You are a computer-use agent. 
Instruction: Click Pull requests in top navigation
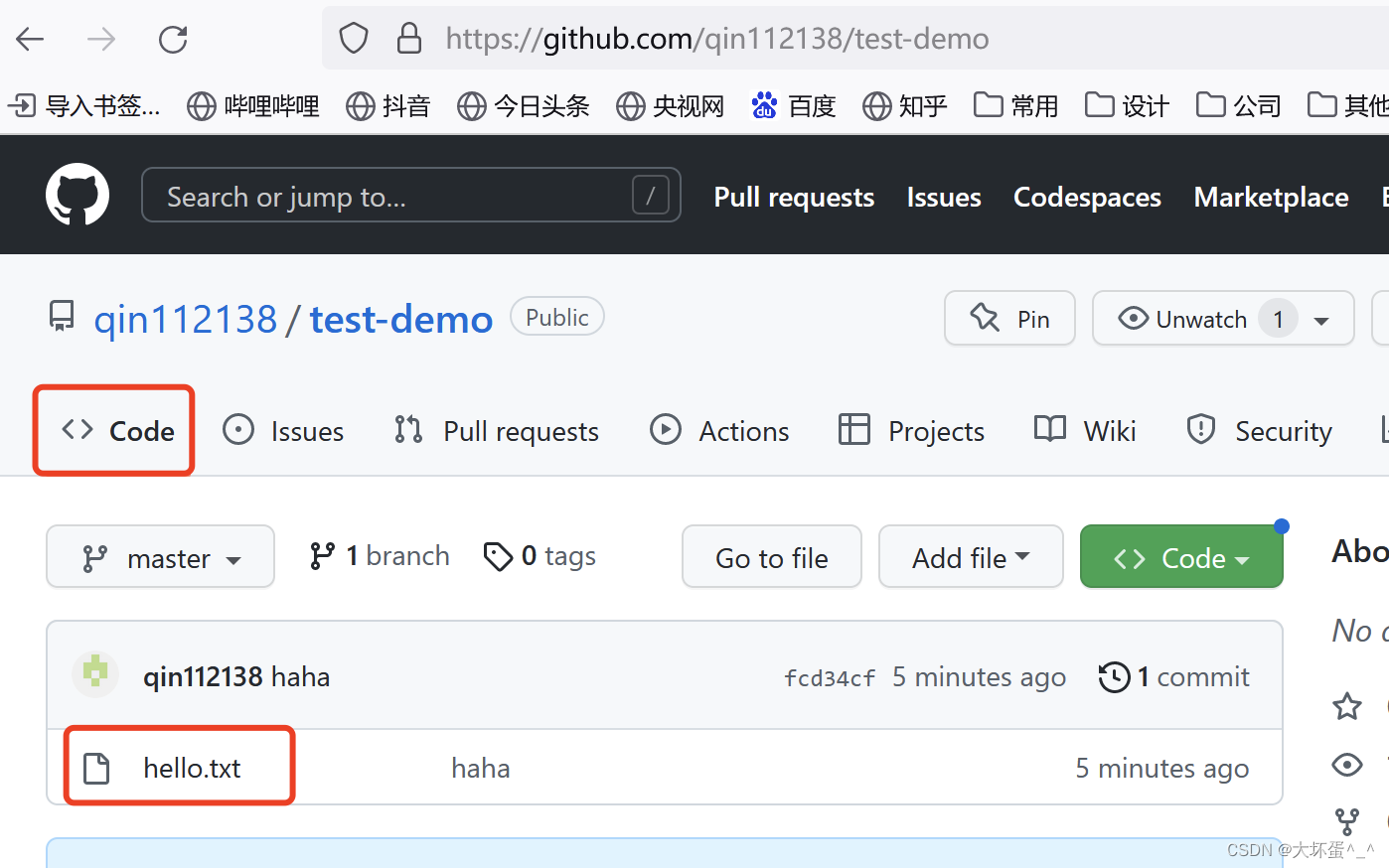point(794,197)
